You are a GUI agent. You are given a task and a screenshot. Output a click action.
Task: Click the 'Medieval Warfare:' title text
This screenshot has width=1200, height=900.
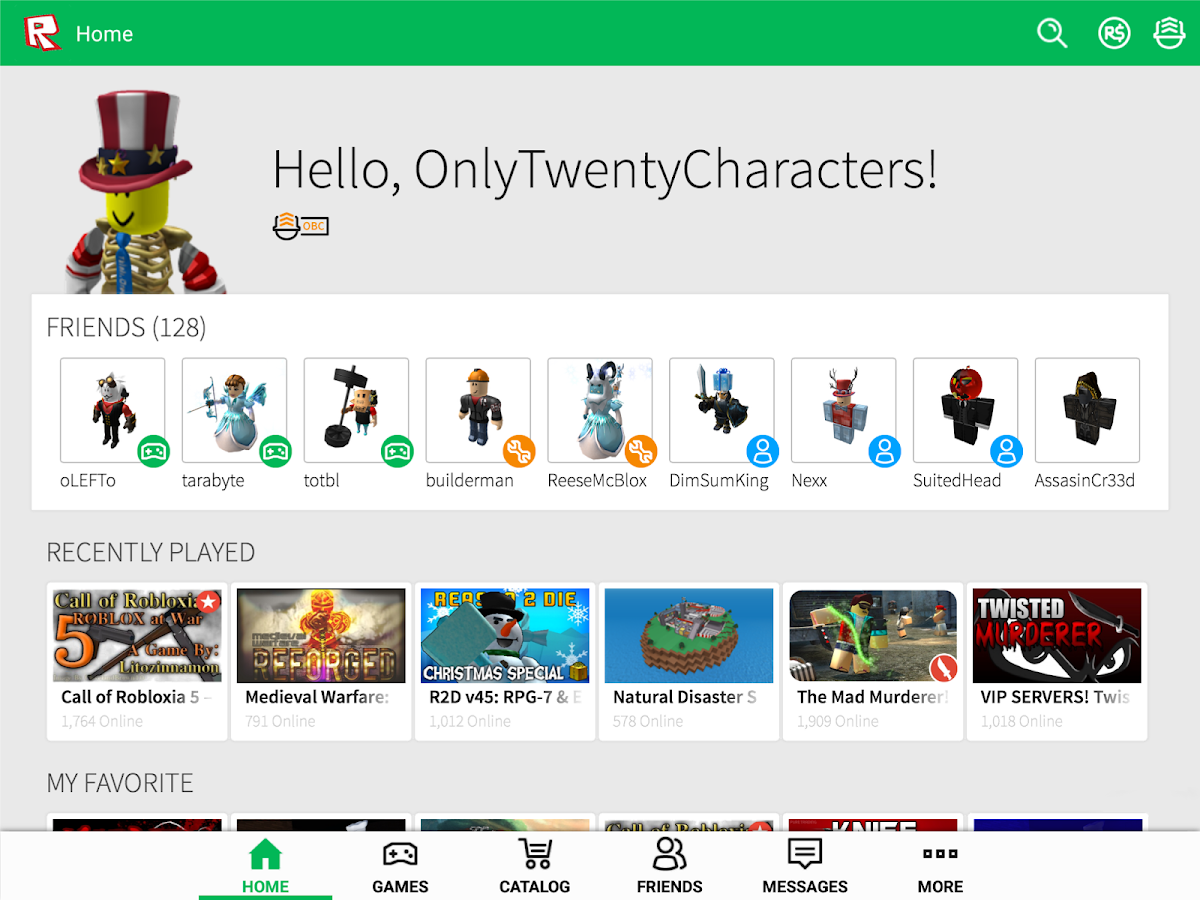click(x=317, y=697)
